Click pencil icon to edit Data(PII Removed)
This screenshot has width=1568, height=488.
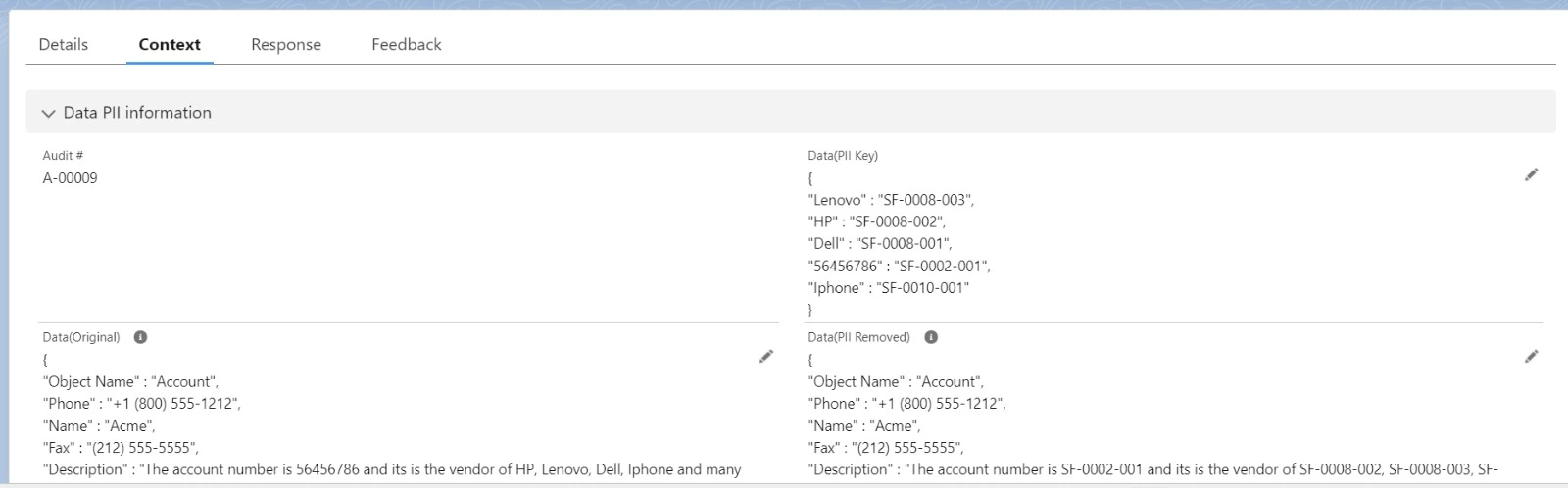1531,357
